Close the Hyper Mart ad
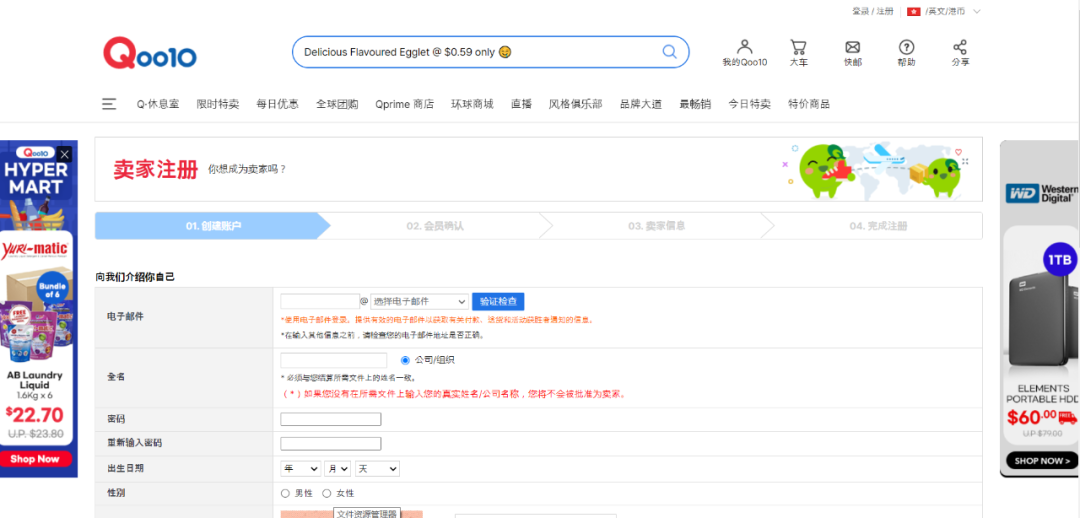Image resolution: width=1080 pixels, height=518 pixels. (x=65, y=154)
